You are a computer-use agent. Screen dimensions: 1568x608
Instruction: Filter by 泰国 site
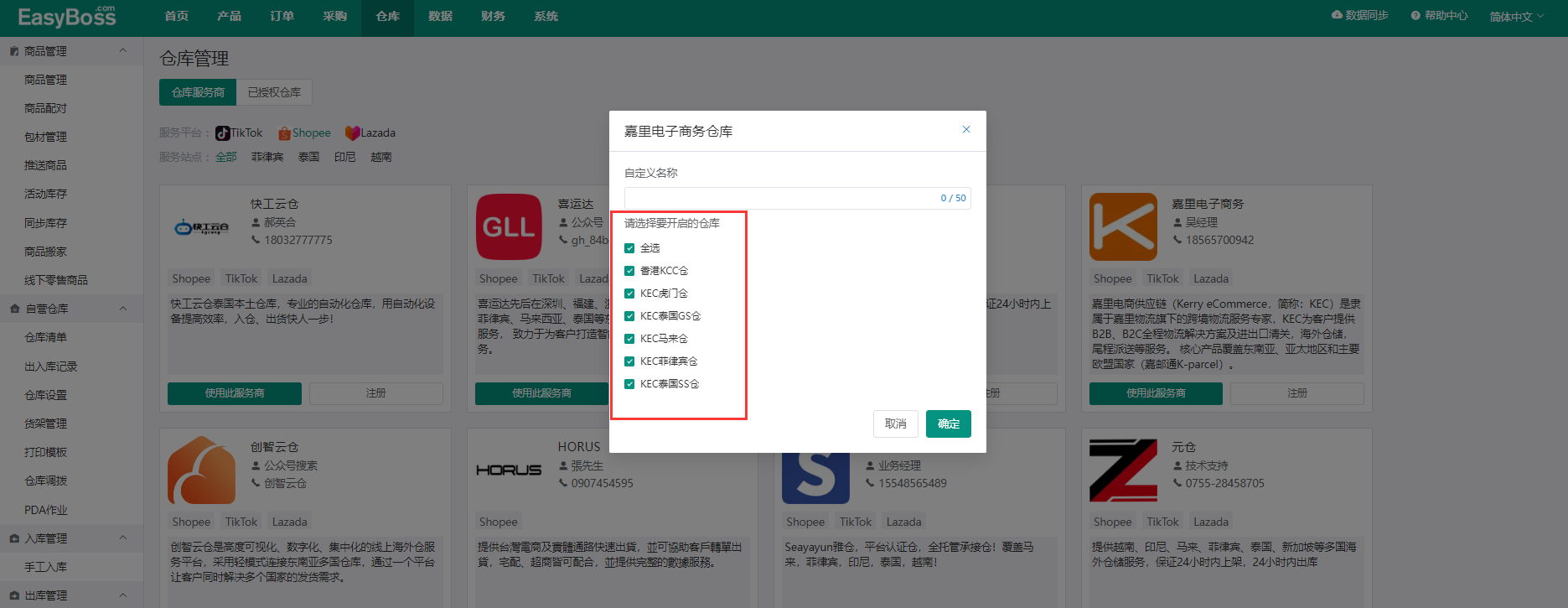309,157
